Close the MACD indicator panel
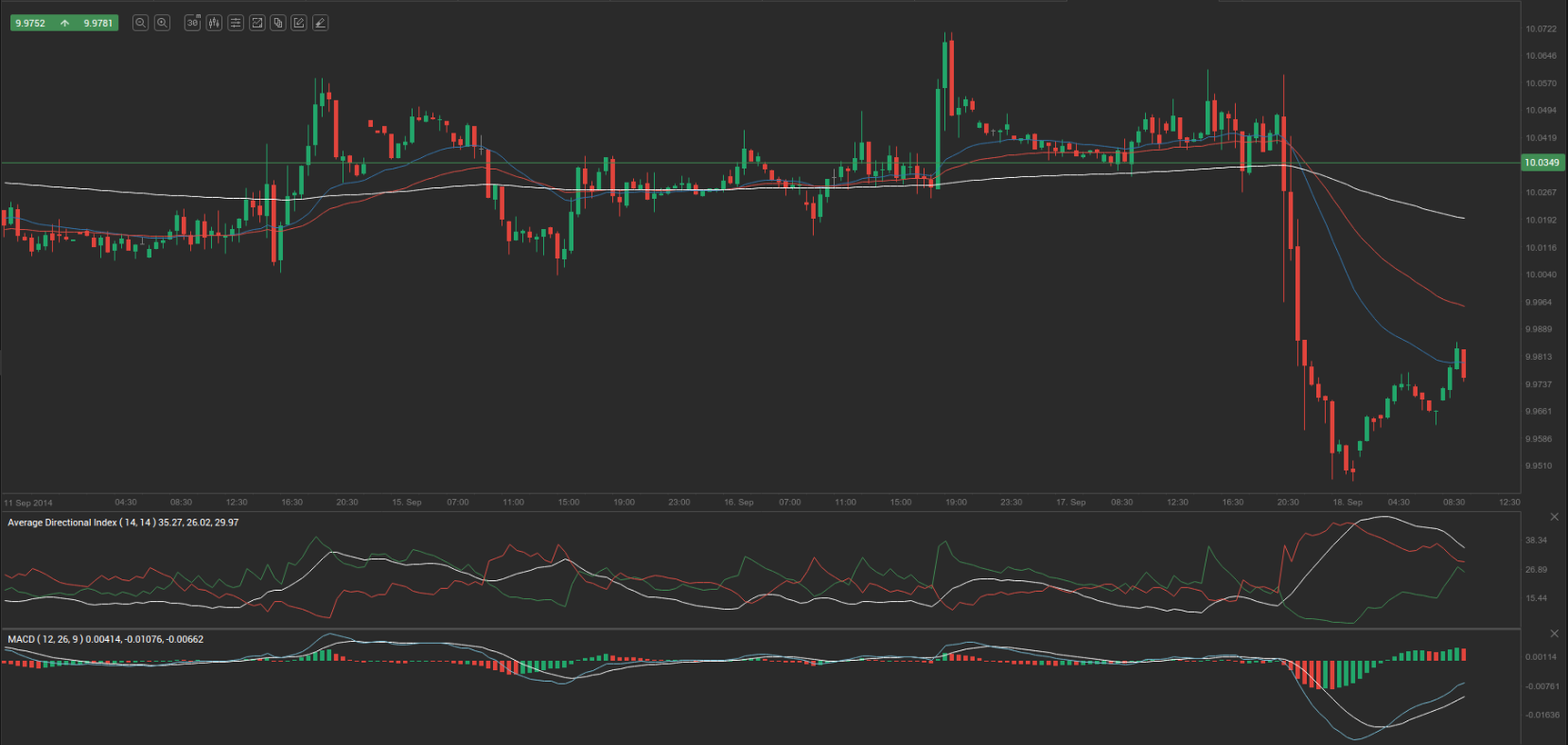This screenshot has width=1568, height=745. click(1554, 633)
